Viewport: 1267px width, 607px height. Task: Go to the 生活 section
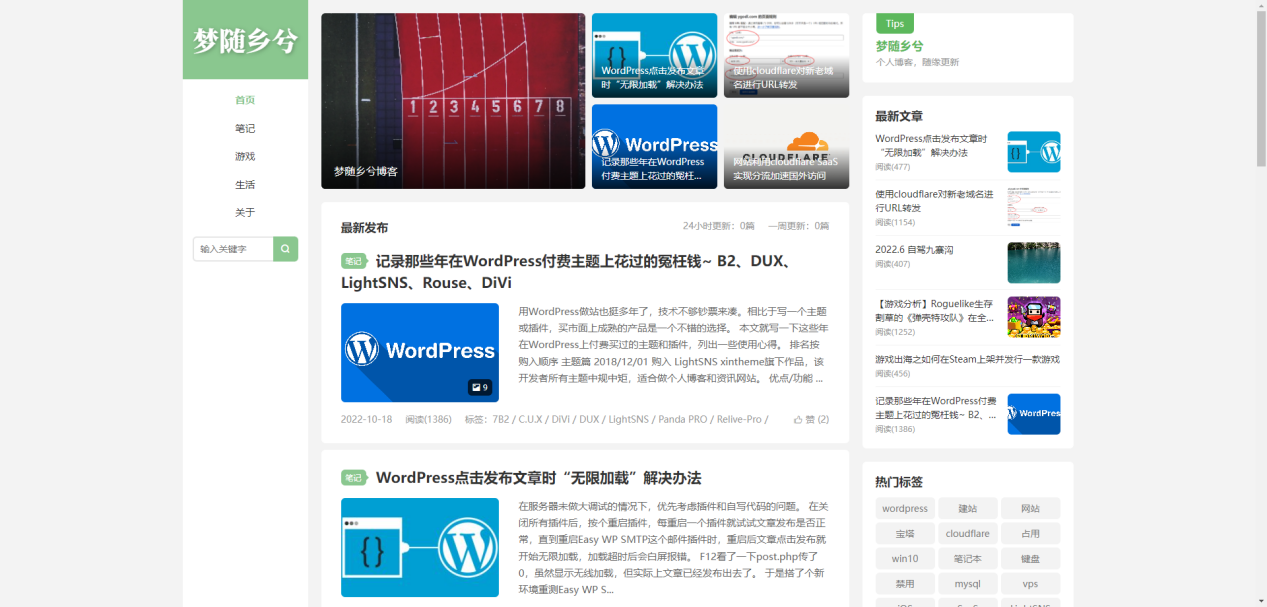[245, 184]
